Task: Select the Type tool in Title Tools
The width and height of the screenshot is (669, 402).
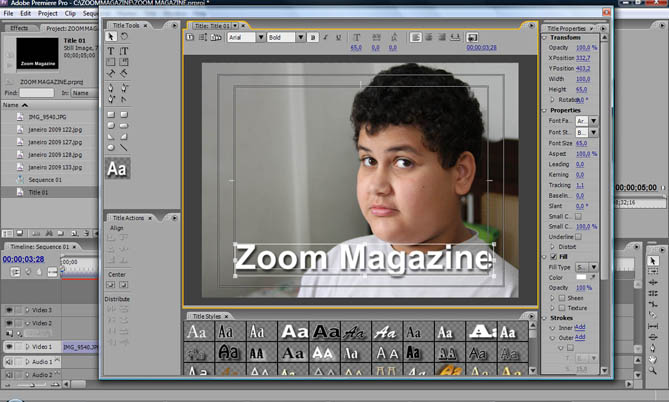Action: coord(112,51)
